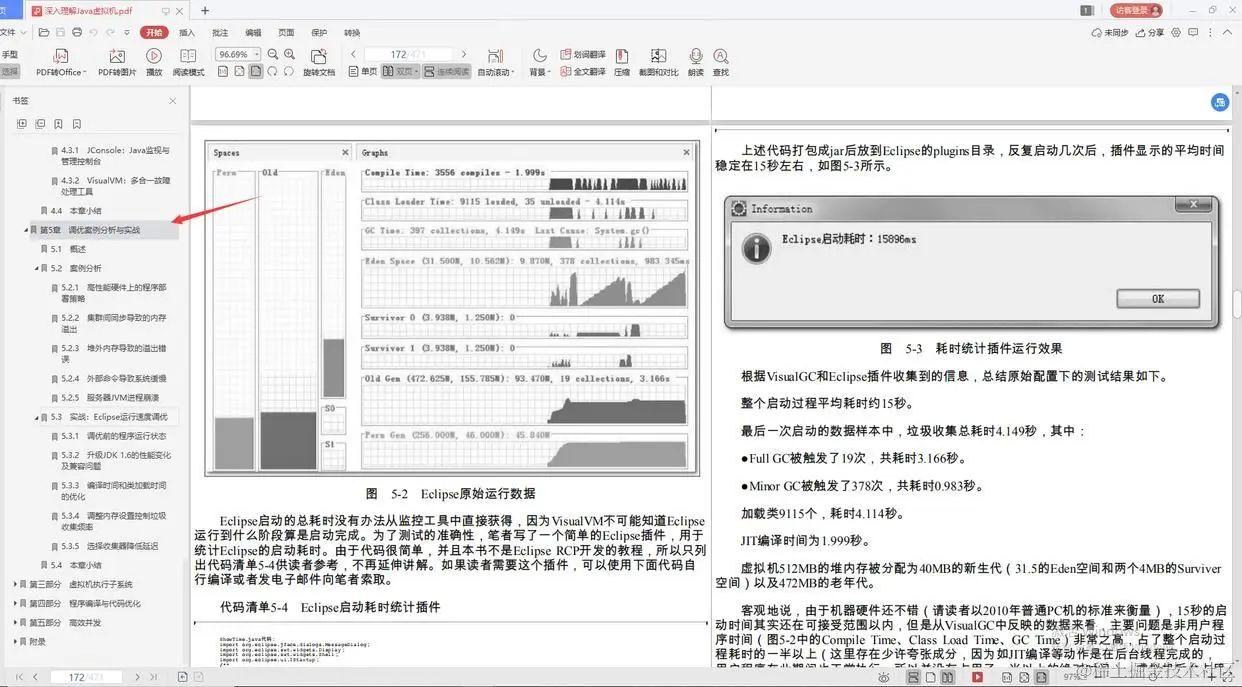This screenshot has height=687, width=1242.
Task: Open a new tab with plus button
Action: [205, 10]
